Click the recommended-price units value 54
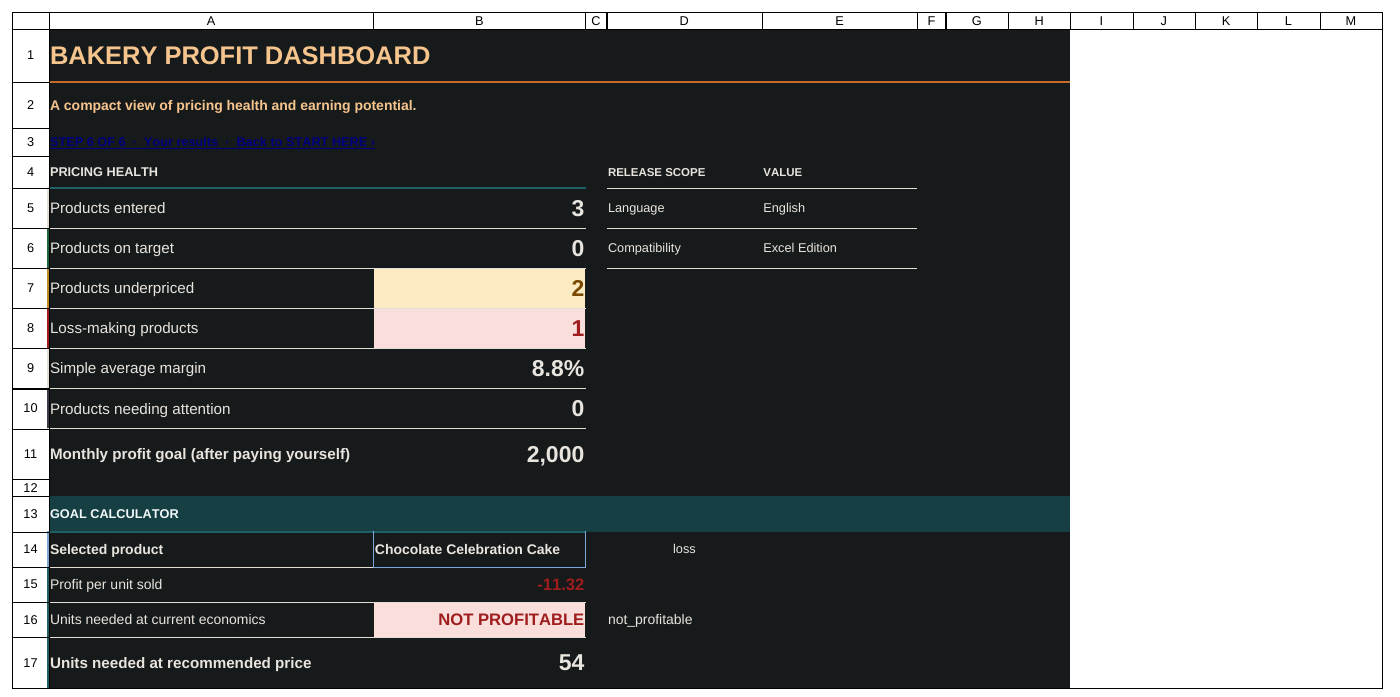Screen dimensions: 1400x697 (x=479, y=663)
